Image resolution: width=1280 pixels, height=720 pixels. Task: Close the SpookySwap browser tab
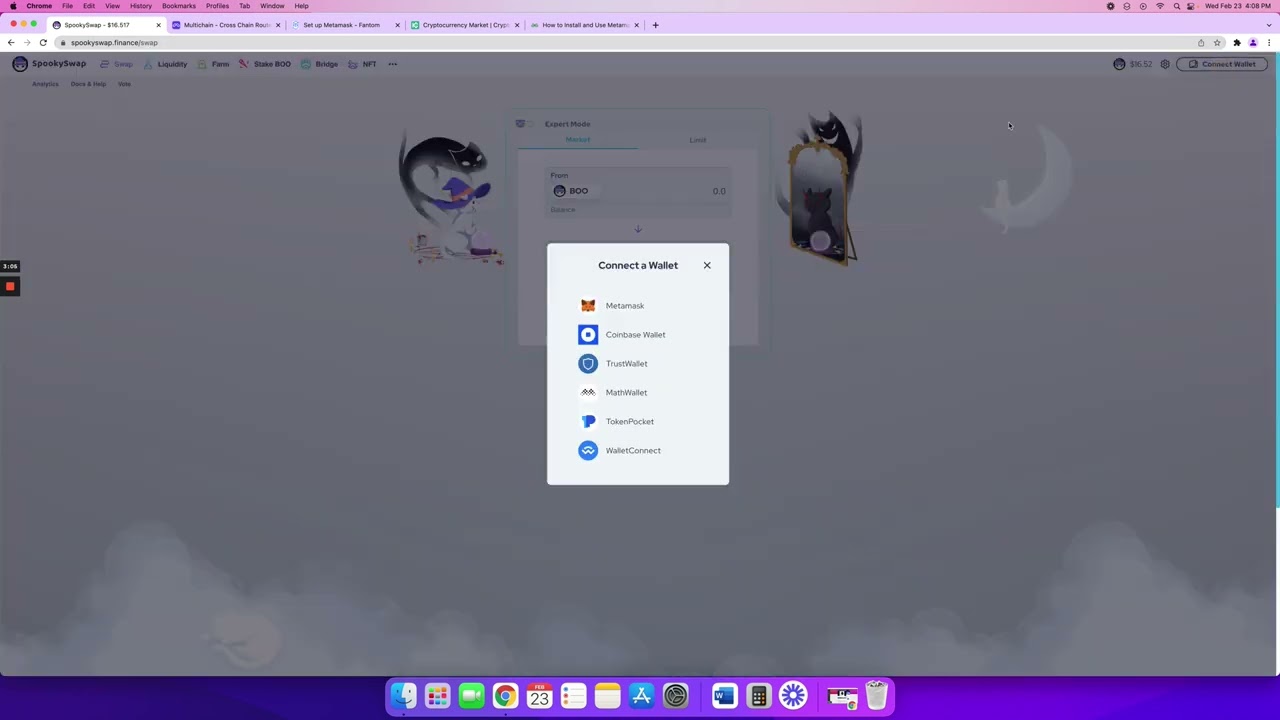(x=158, y=25)
